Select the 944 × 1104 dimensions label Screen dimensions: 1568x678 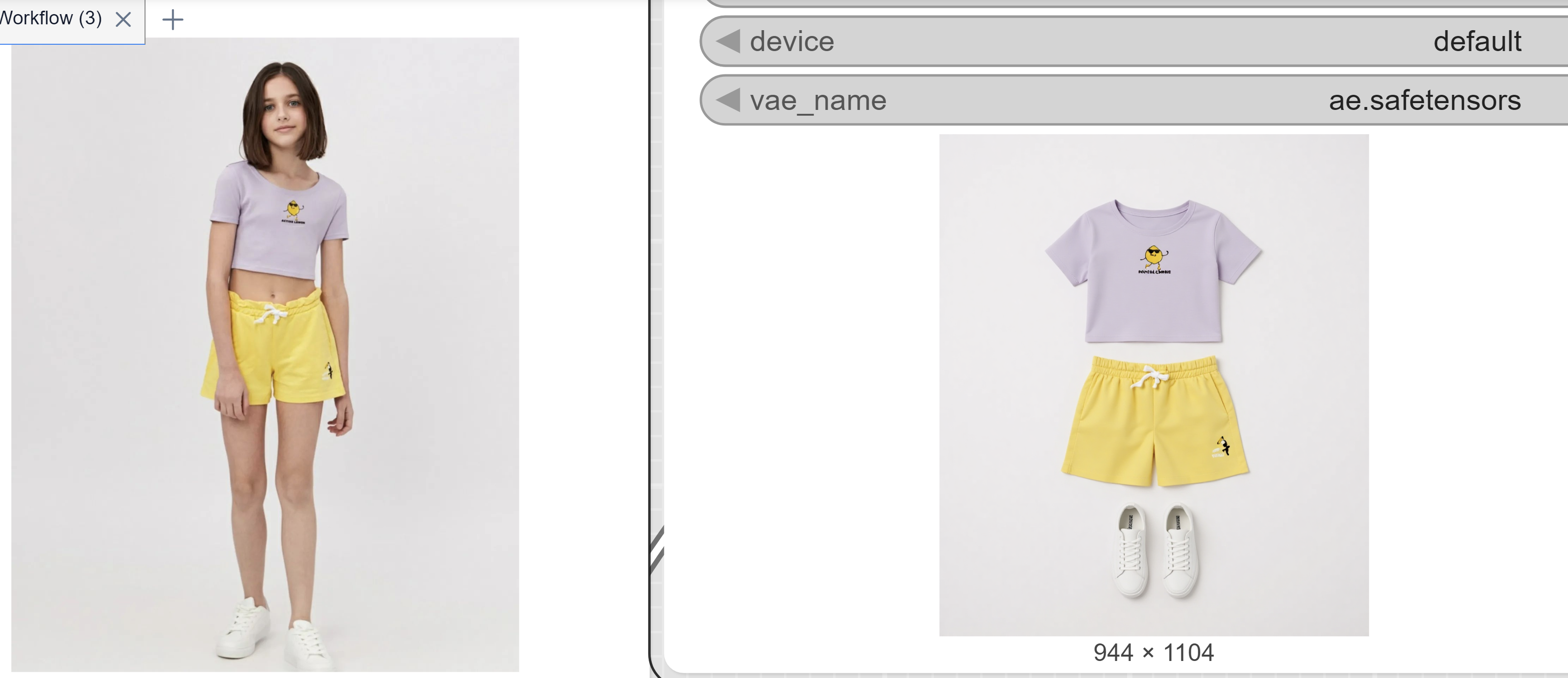pyautogui.click(x=1153, y=652)
